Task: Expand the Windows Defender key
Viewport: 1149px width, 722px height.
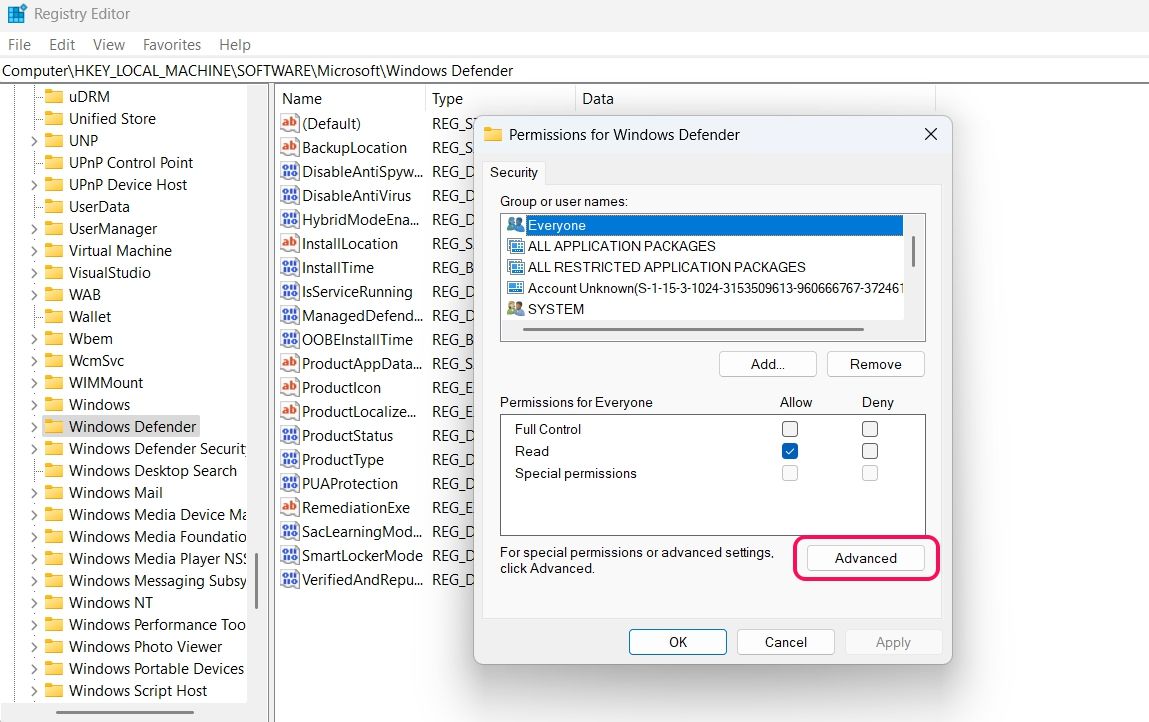Action: (x=34, y=427)
